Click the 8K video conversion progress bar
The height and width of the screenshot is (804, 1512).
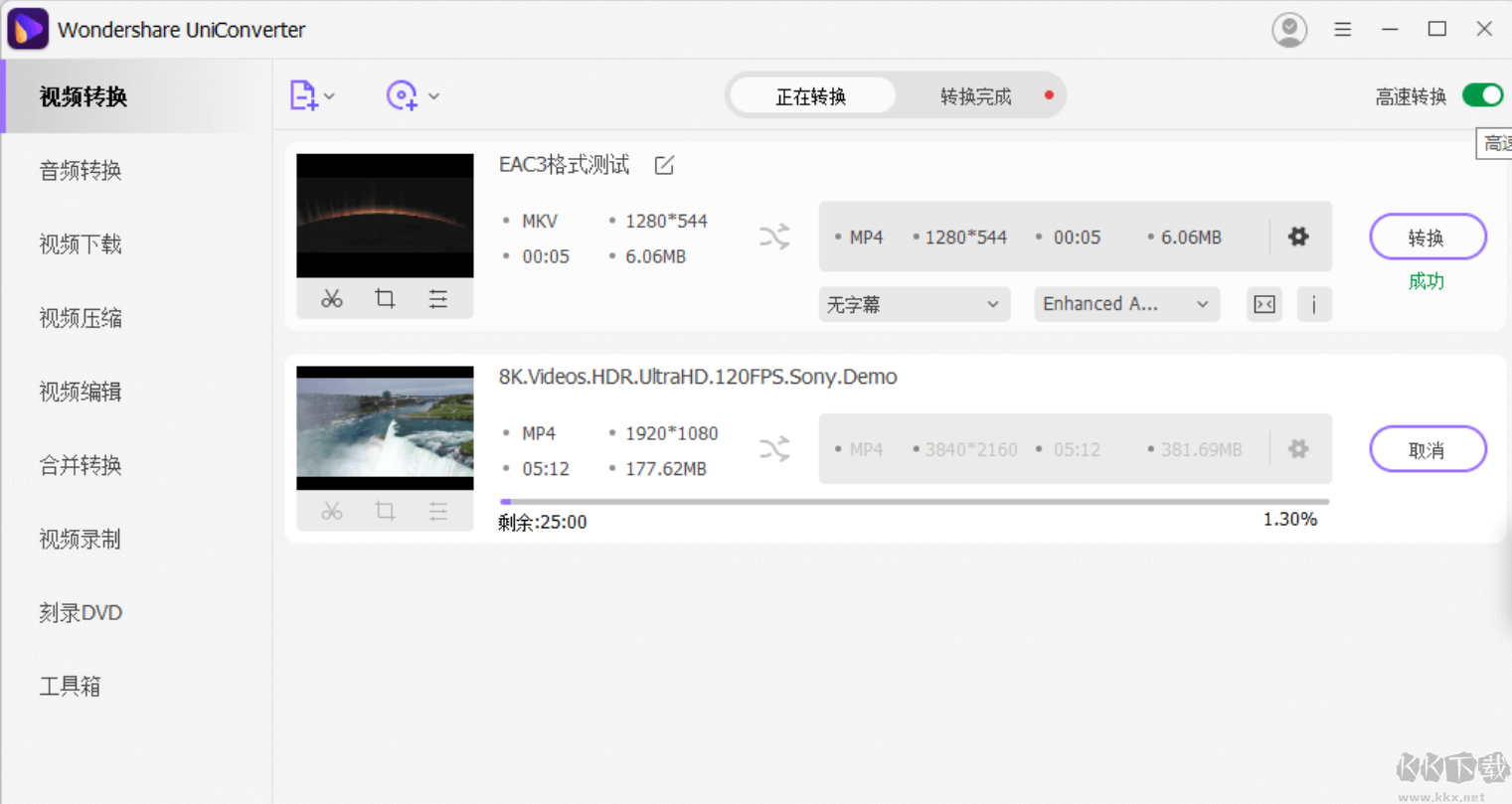click(x=915, y=502)
